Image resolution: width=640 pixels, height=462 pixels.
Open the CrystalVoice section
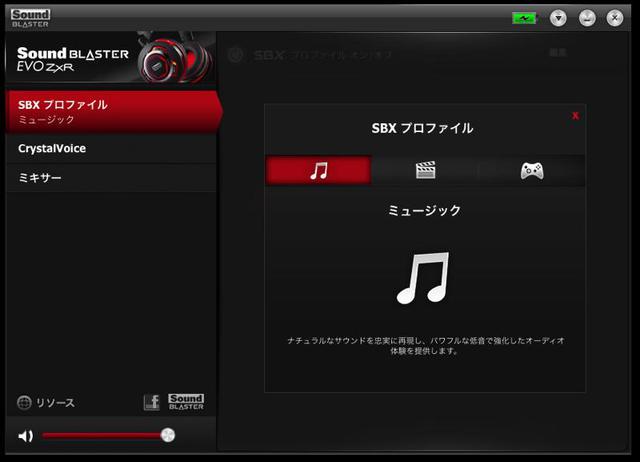pyautogui.click(x=108, y=148)
